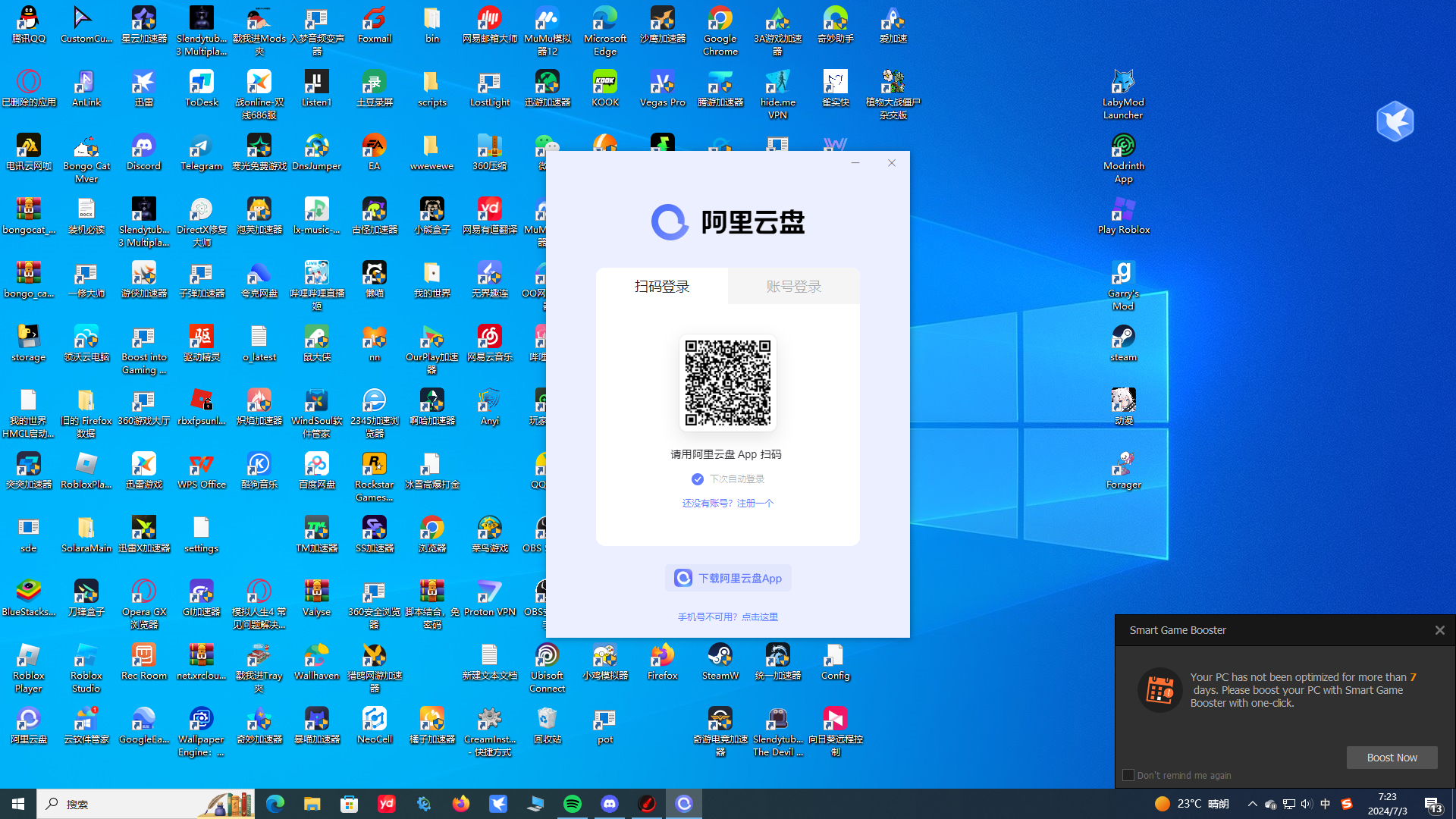The width and height of the screenshot is (1456, 819).
Task: Check Don't remind me again box
Action: (1128, 775)
